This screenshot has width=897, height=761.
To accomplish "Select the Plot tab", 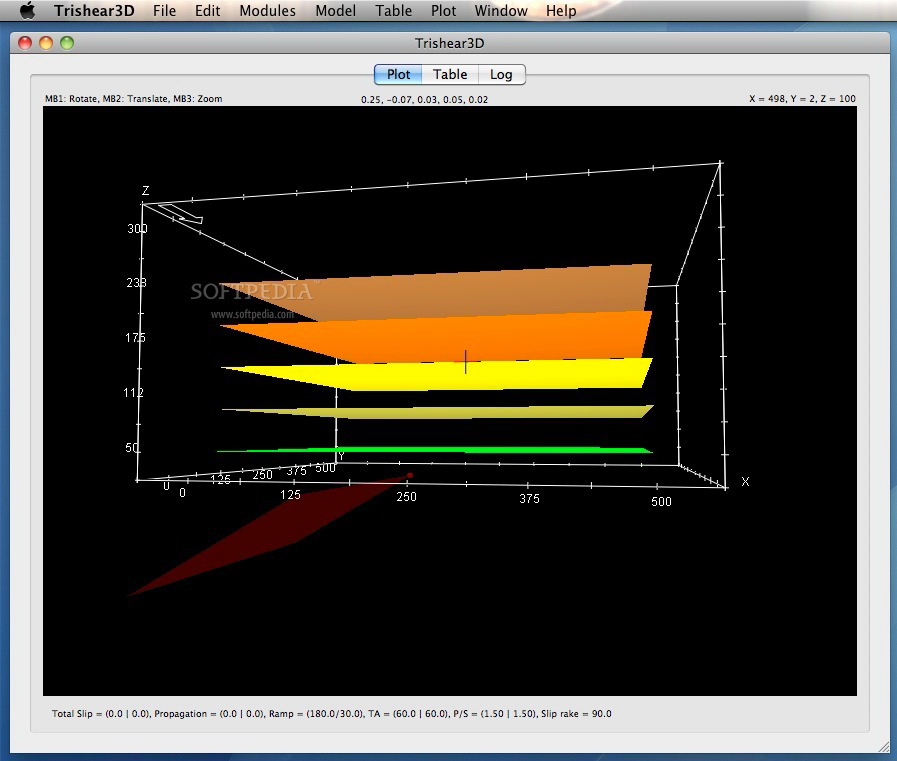I will click(x=398, y=74).
